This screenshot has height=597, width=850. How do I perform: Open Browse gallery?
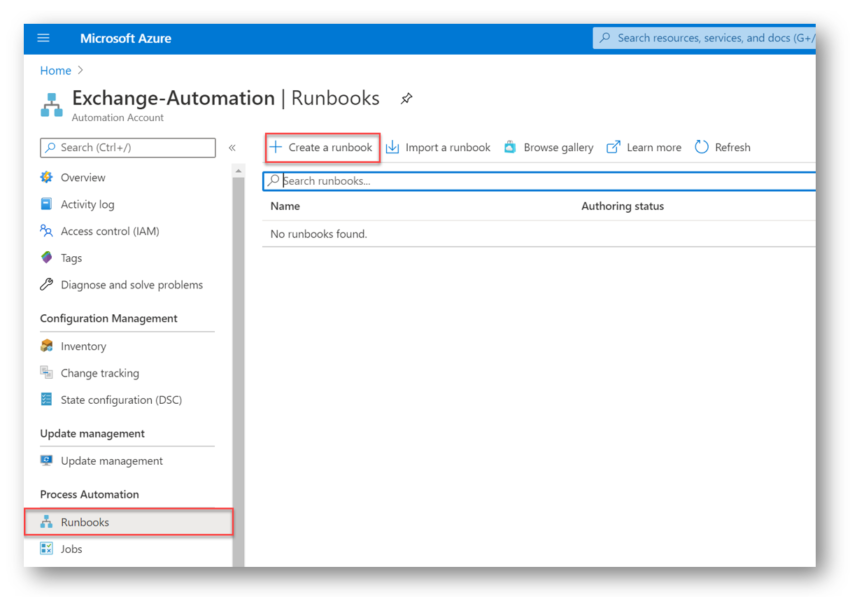click(549, 147)
